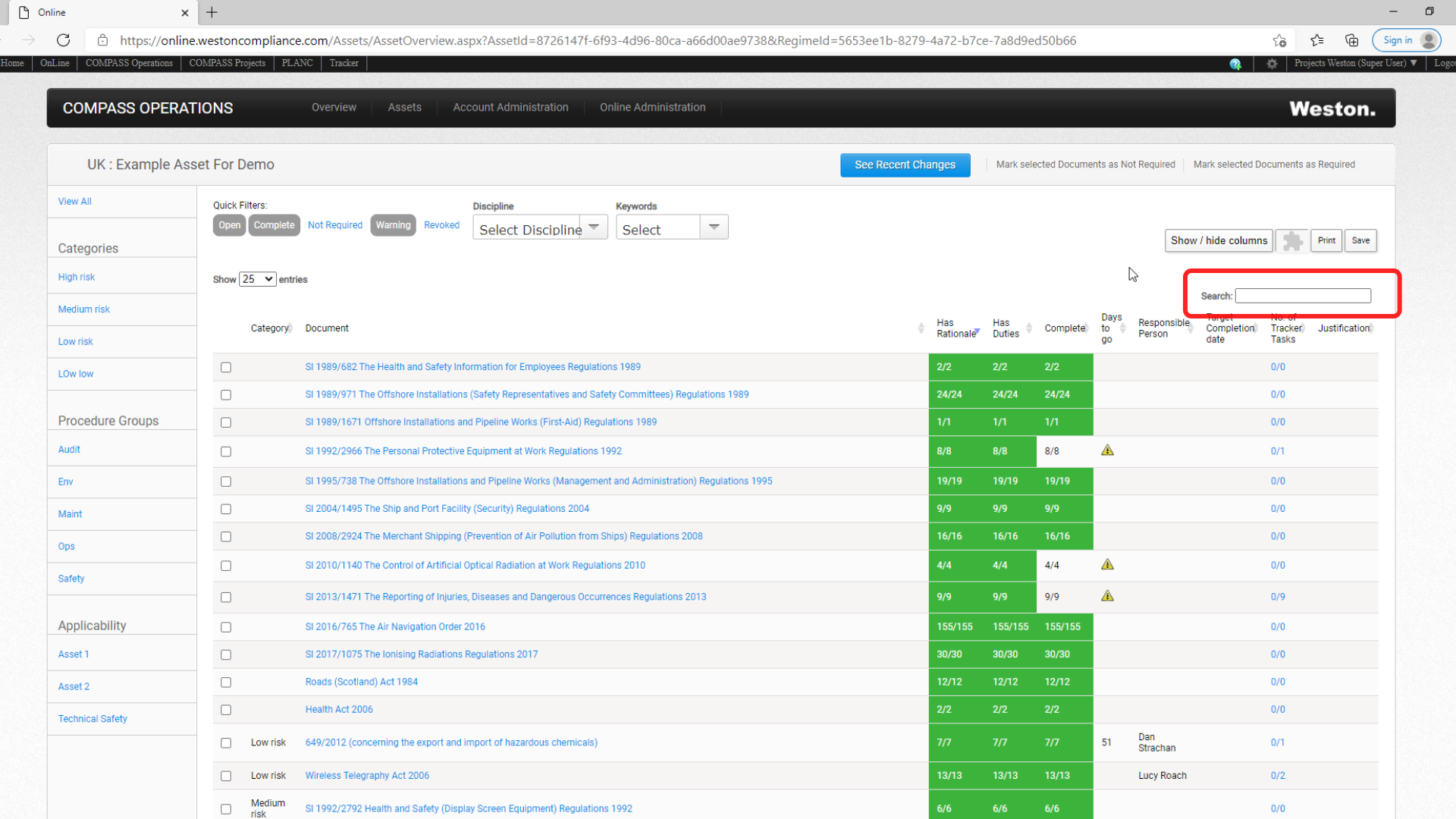The image size is (1456, 819).
Task: Click into the table Search field
Action: coord(1303,296)
